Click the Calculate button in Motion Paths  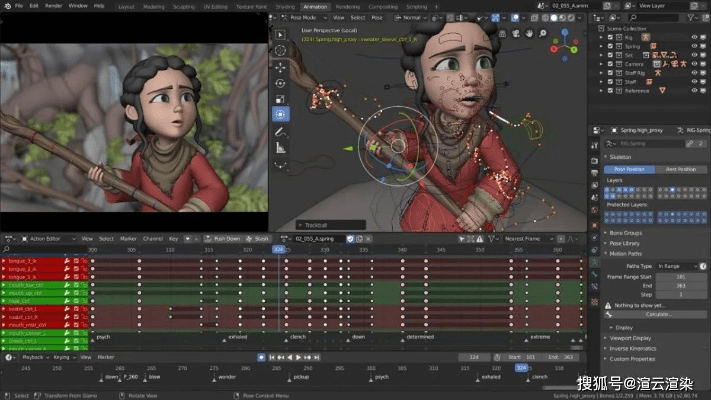[657, 314]
